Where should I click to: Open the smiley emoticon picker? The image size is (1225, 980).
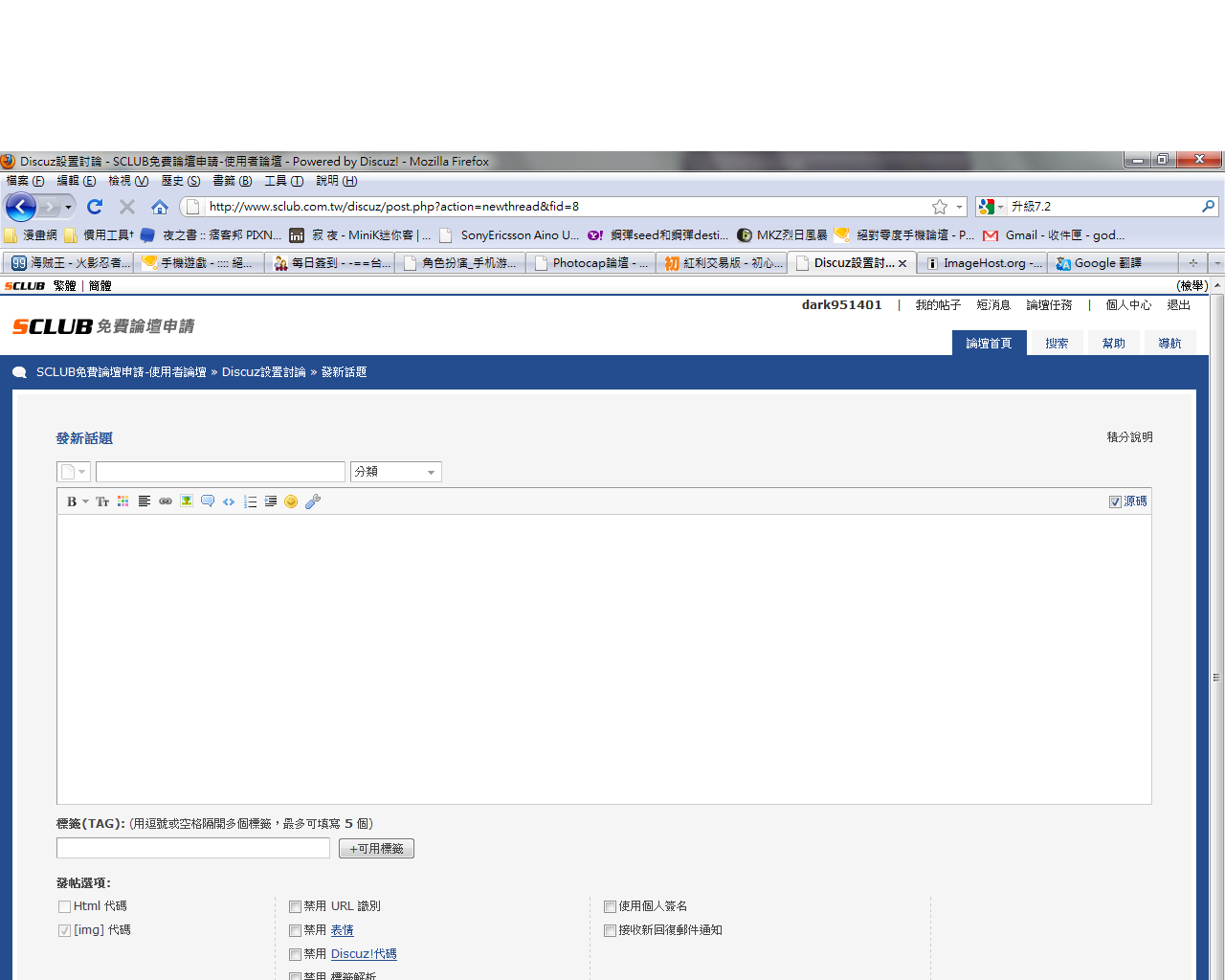tap(291, 501)
